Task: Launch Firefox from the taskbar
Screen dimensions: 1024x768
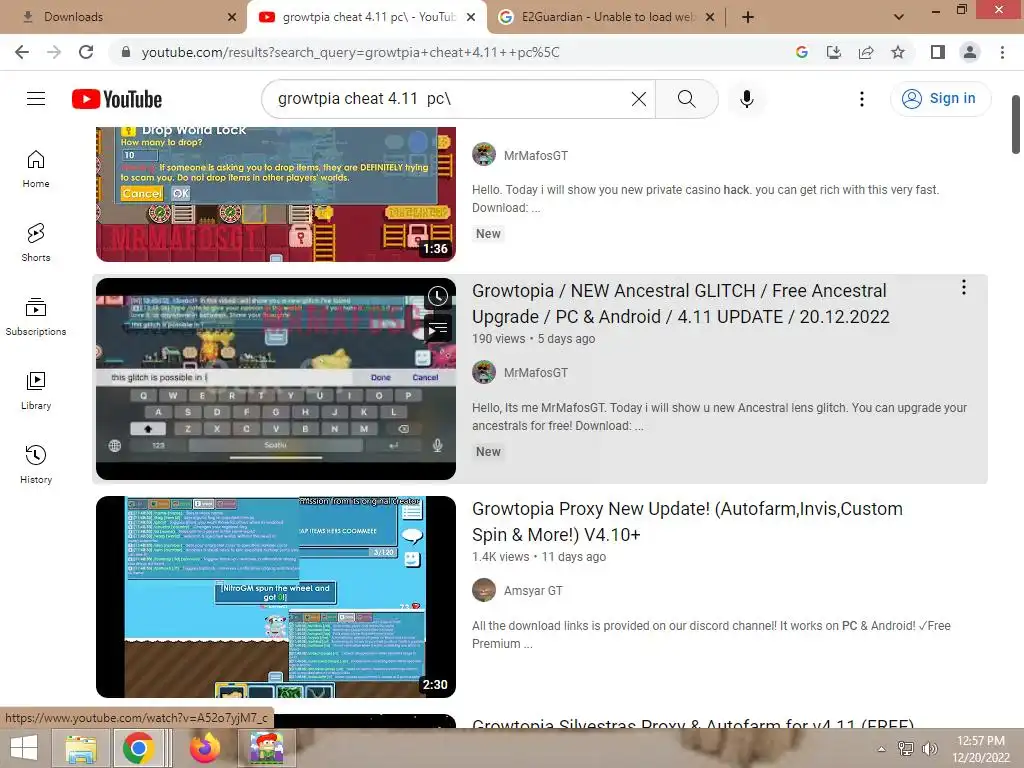Action: pyautogui.click(x=204, y=748)
